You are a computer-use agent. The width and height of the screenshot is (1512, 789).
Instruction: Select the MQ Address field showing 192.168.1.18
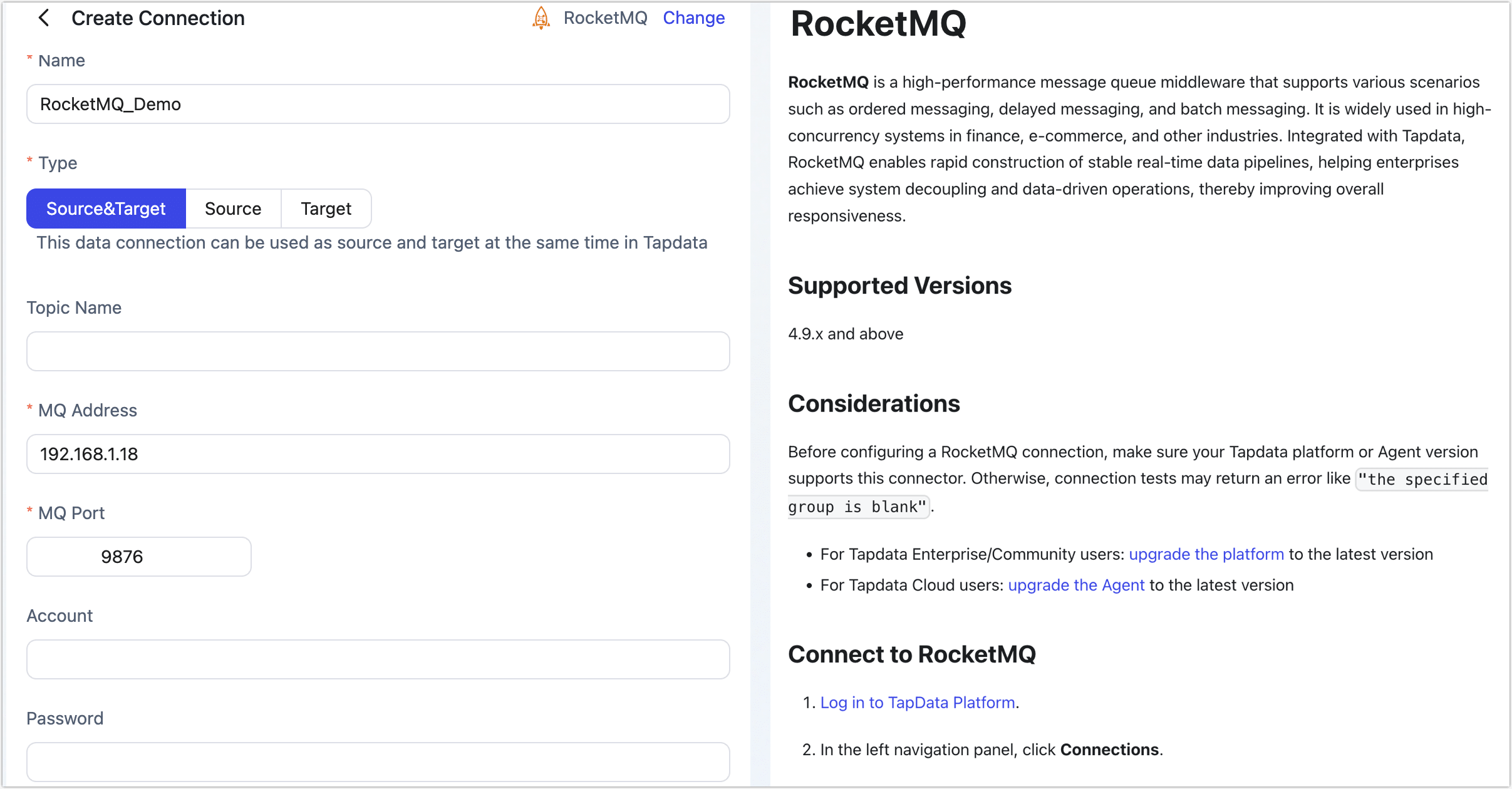(376, 453)
